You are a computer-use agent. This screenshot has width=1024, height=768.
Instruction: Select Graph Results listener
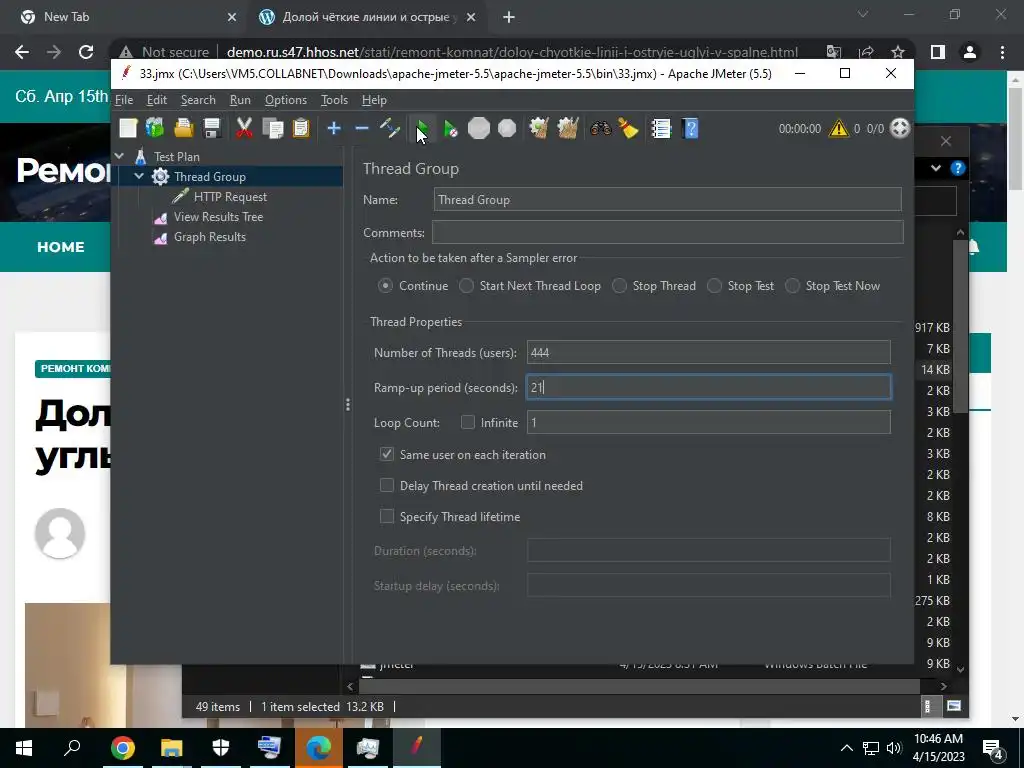[210, 237]
